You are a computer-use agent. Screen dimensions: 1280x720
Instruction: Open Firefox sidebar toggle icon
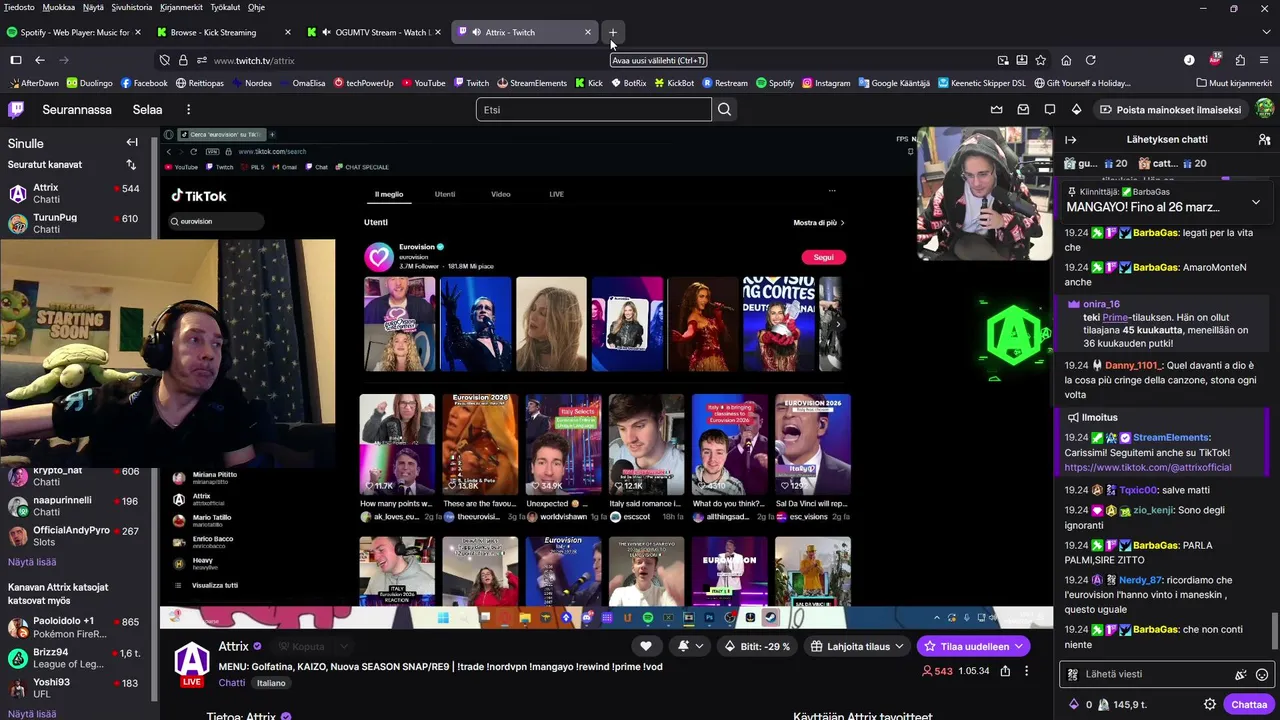(16, 60)
